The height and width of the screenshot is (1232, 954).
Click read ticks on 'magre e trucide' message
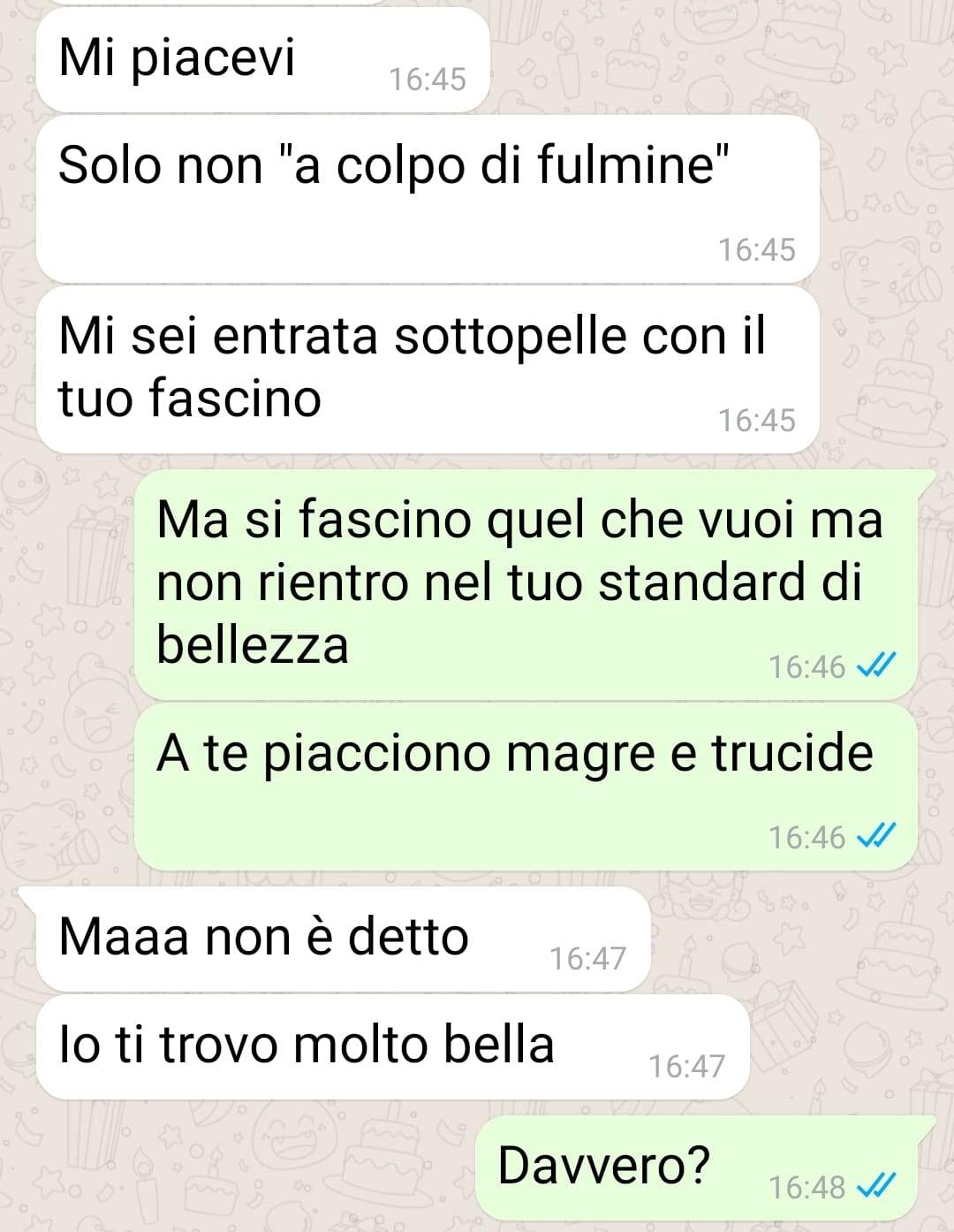point(878,836)
